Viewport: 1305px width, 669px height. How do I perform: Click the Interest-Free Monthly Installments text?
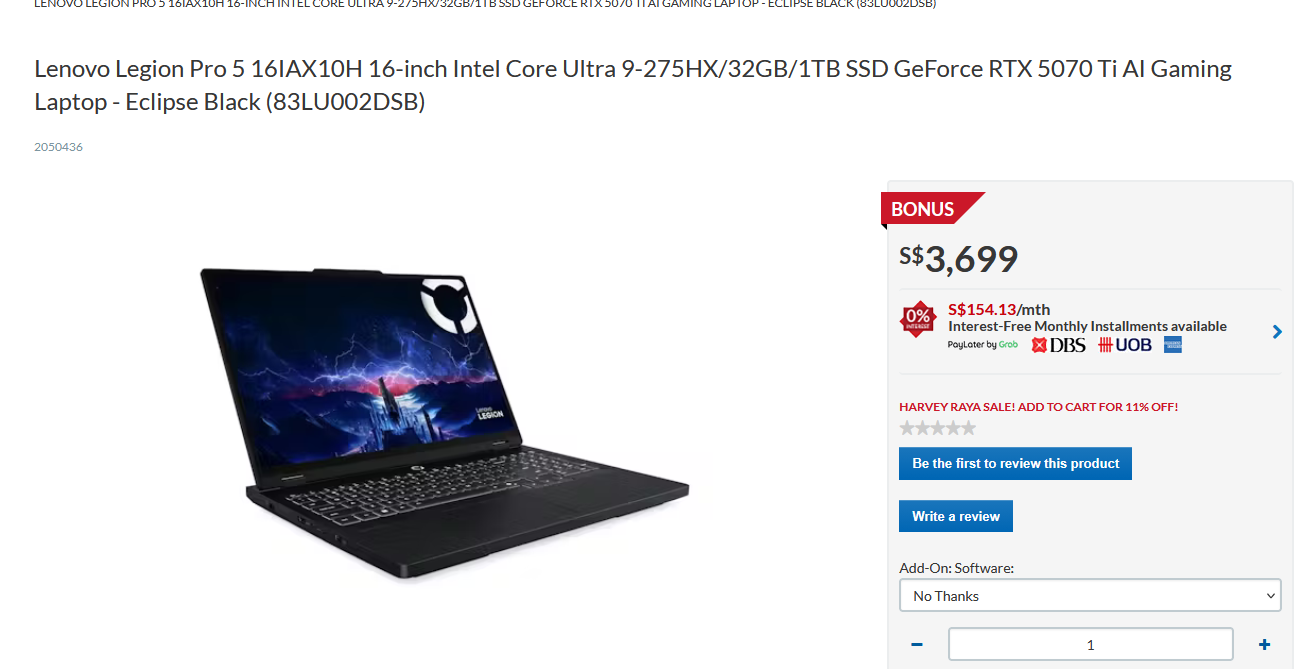point(1087,326)
